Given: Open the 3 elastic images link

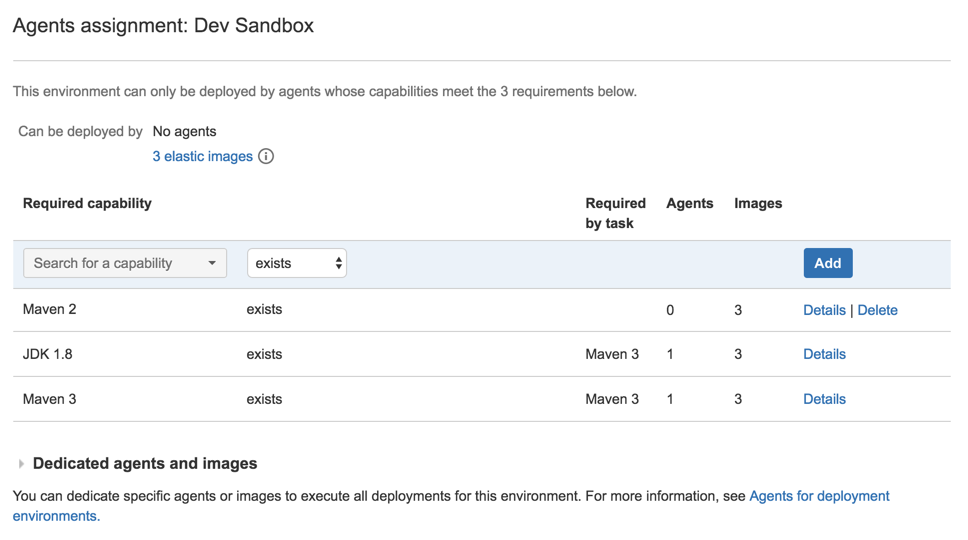Looking at the screenshot, I should coord(202,156).
